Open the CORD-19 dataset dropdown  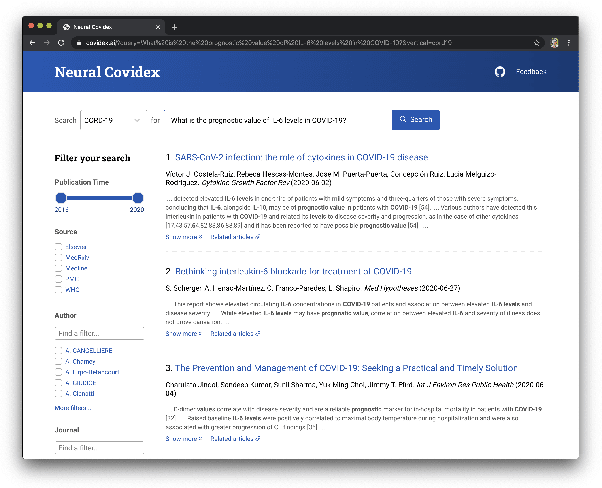click(x=111, y=120)
